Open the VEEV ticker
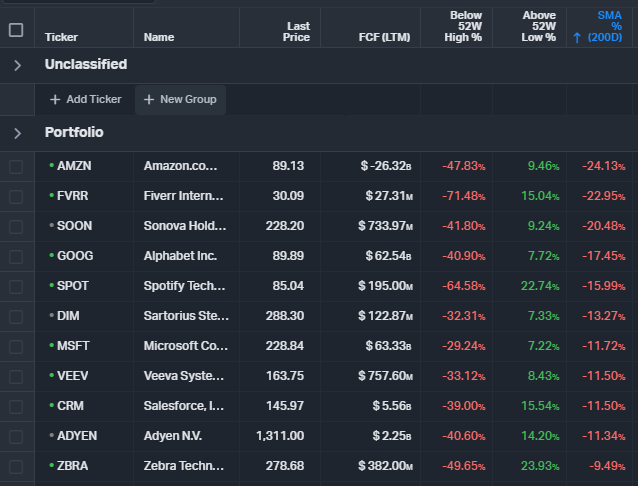Screen dimensions: 638x486 tap(72, 376)
